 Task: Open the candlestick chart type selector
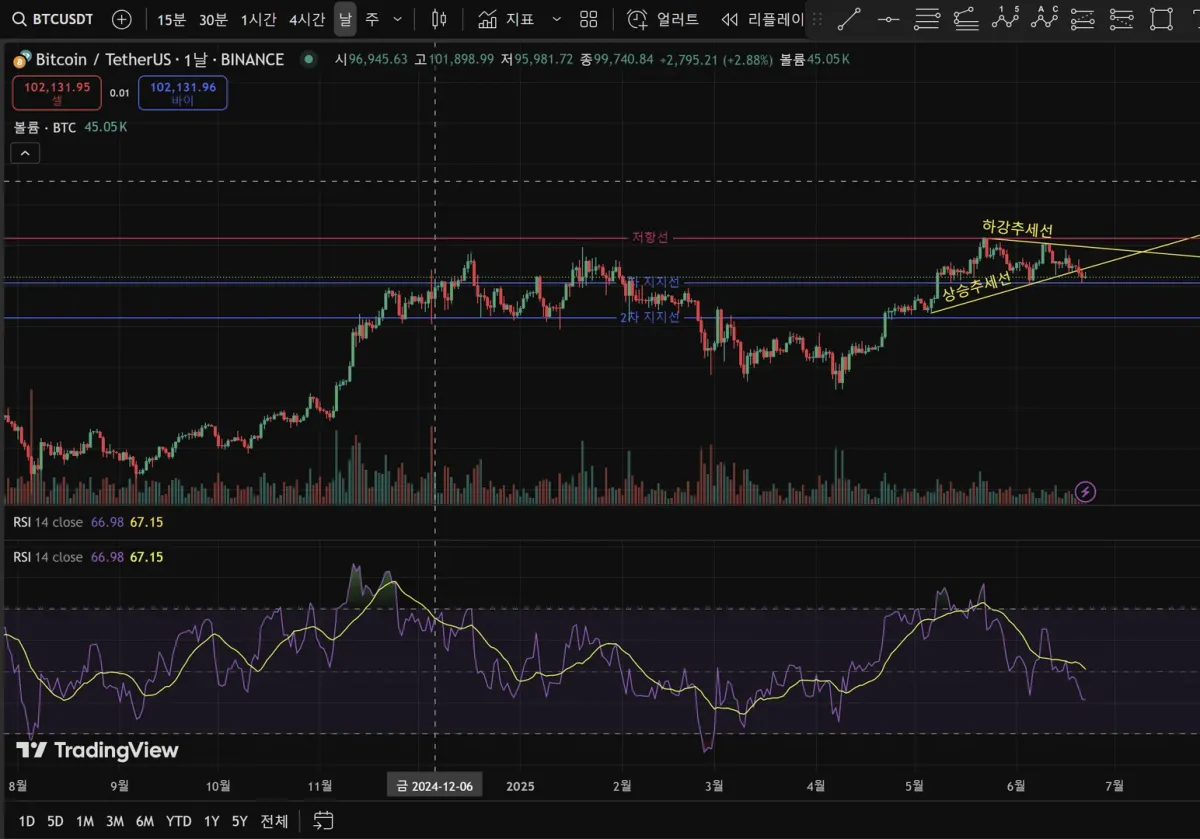(438, 19)
